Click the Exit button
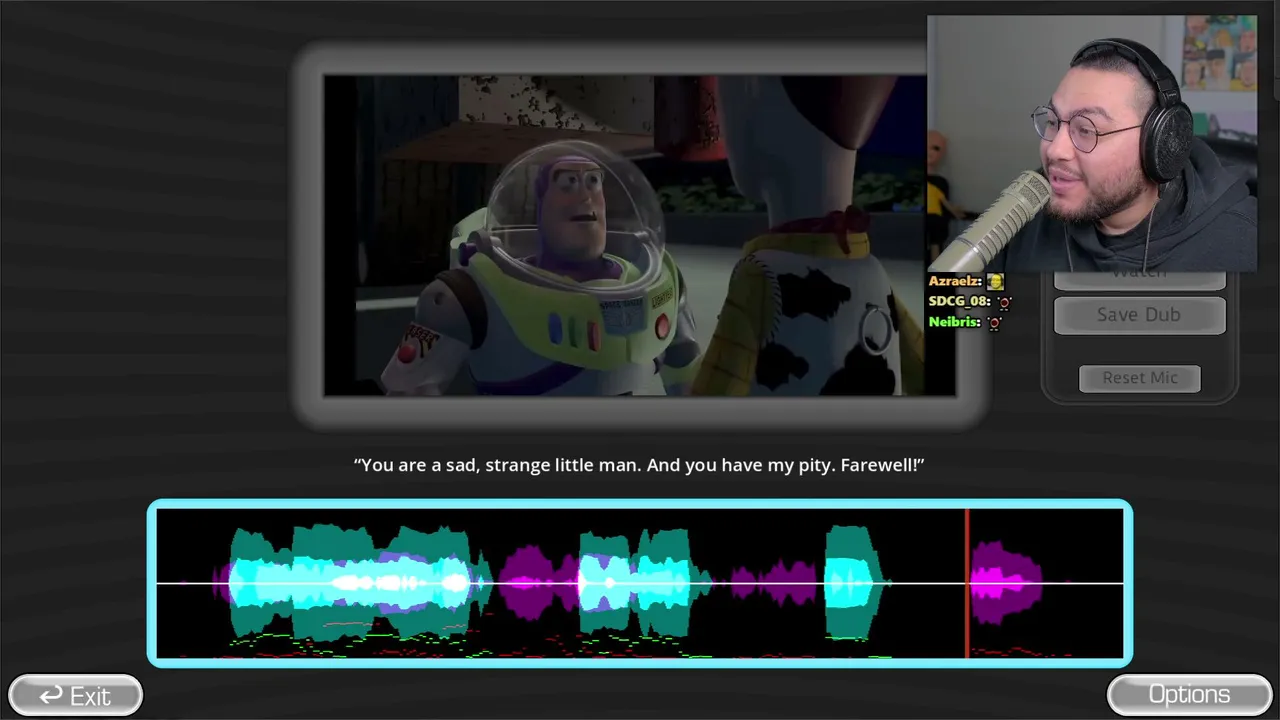 coord(75,695)
